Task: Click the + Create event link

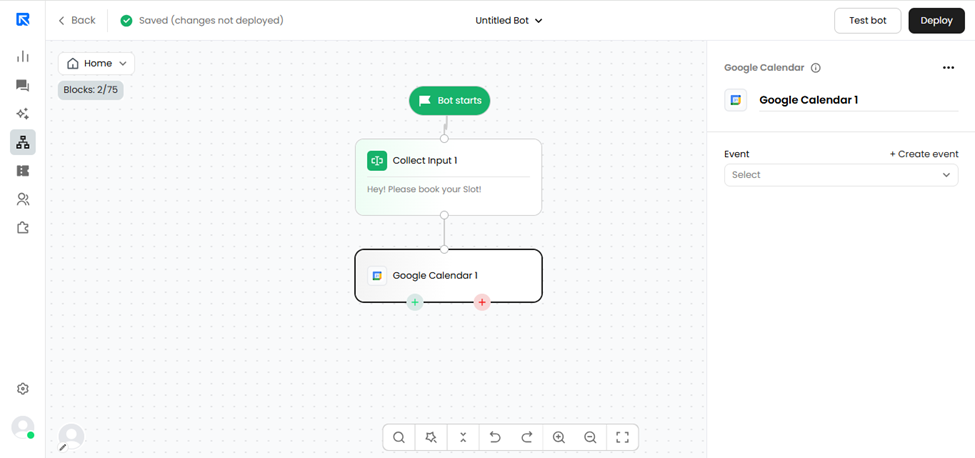Action: point(924,154)
